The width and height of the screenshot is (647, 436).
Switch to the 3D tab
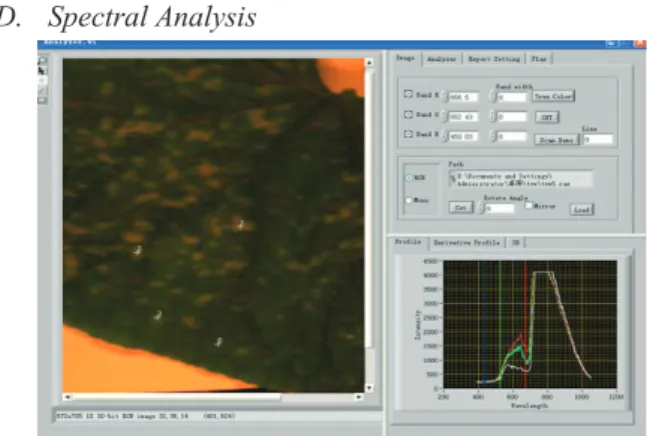515,243
